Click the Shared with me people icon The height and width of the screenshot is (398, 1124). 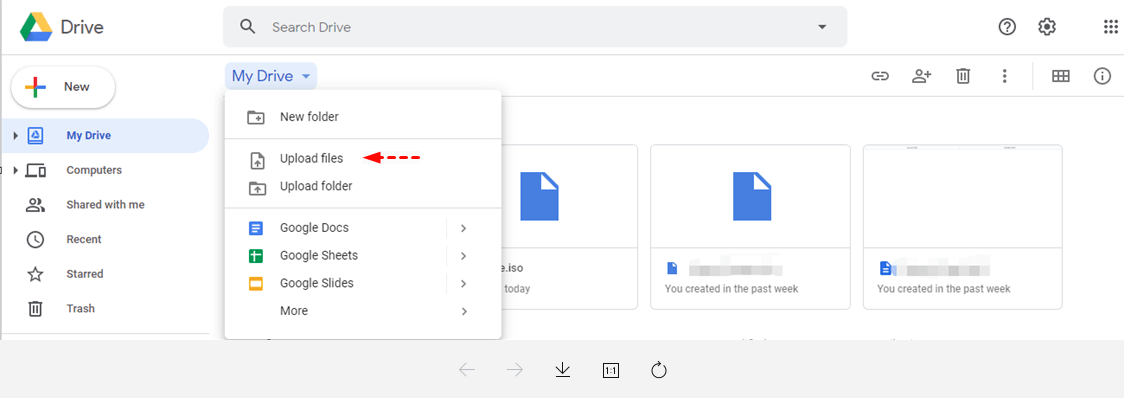(x=35, y=205)
